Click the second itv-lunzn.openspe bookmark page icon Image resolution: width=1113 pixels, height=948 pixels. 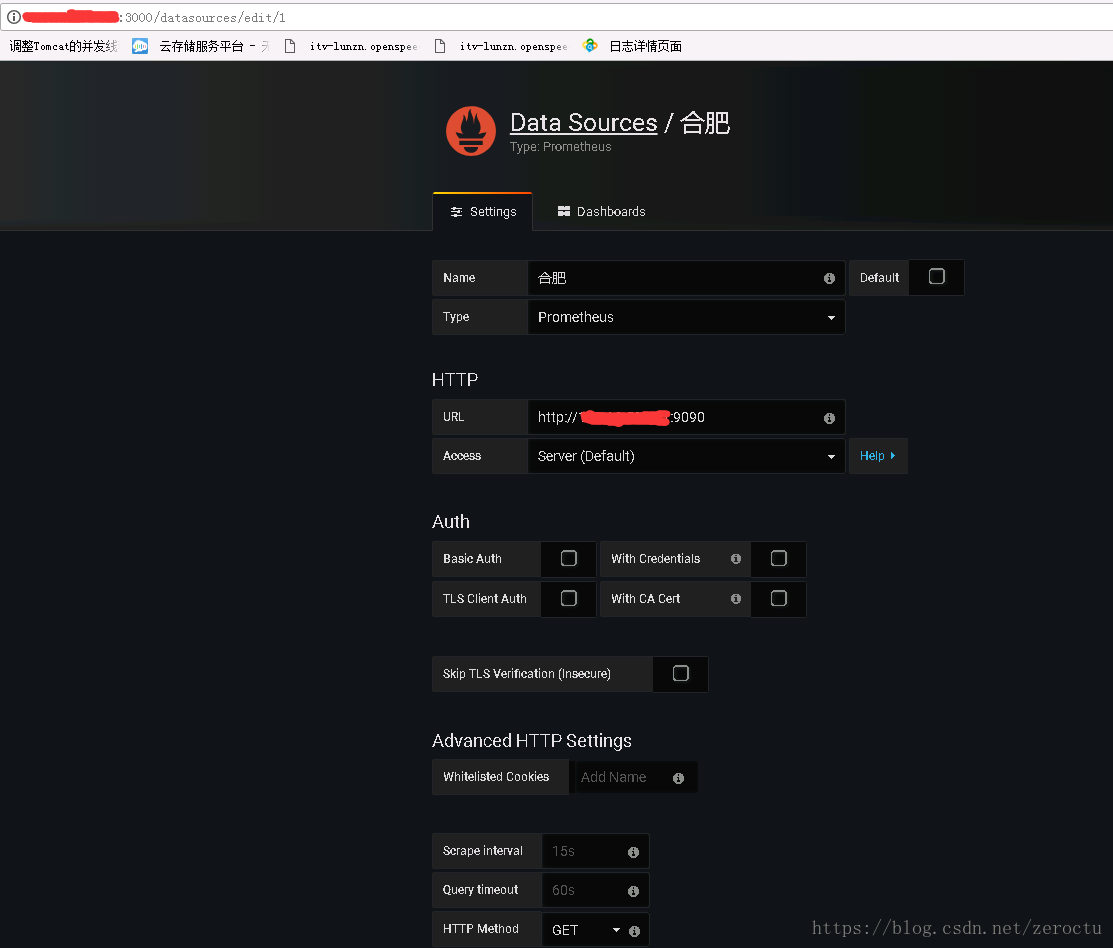pyautogui.click(x=440, y=46)
